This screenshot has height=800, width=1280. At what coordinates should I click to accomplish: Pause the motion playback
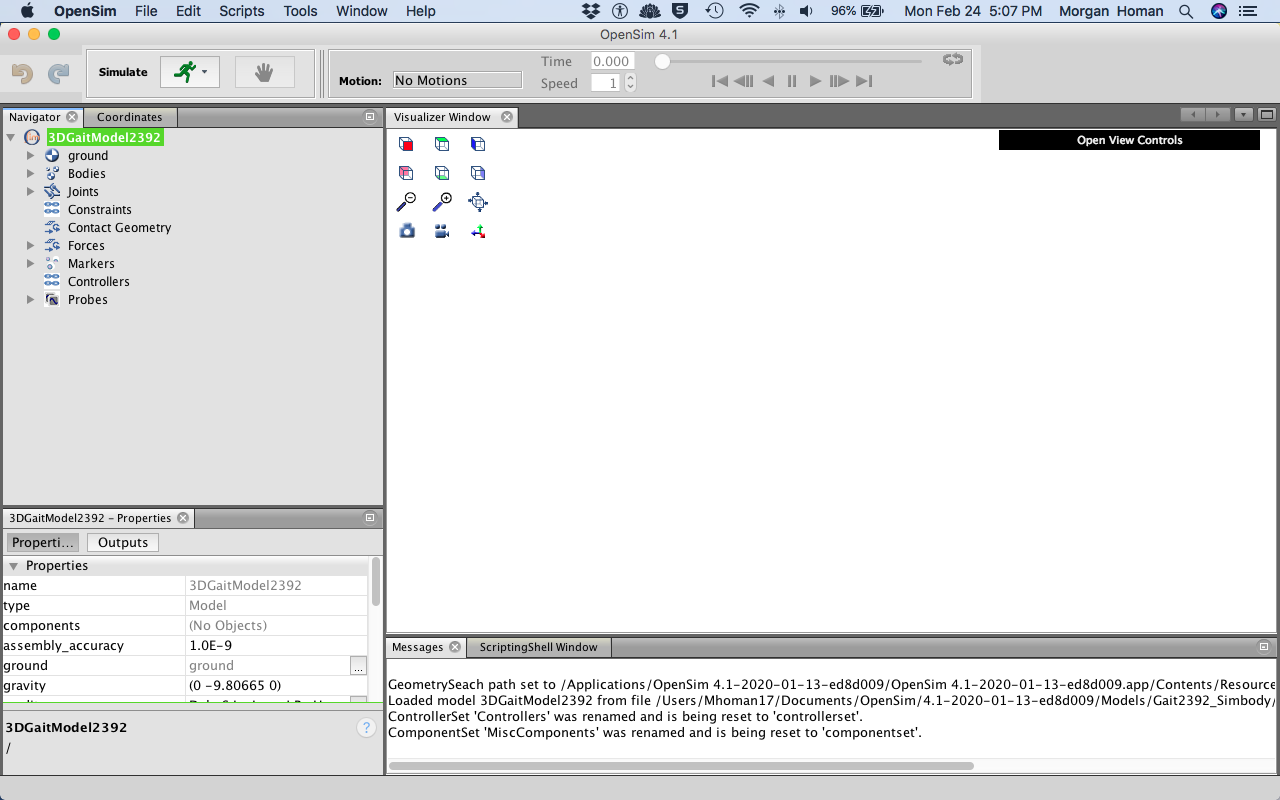click(x=792, y=81)
